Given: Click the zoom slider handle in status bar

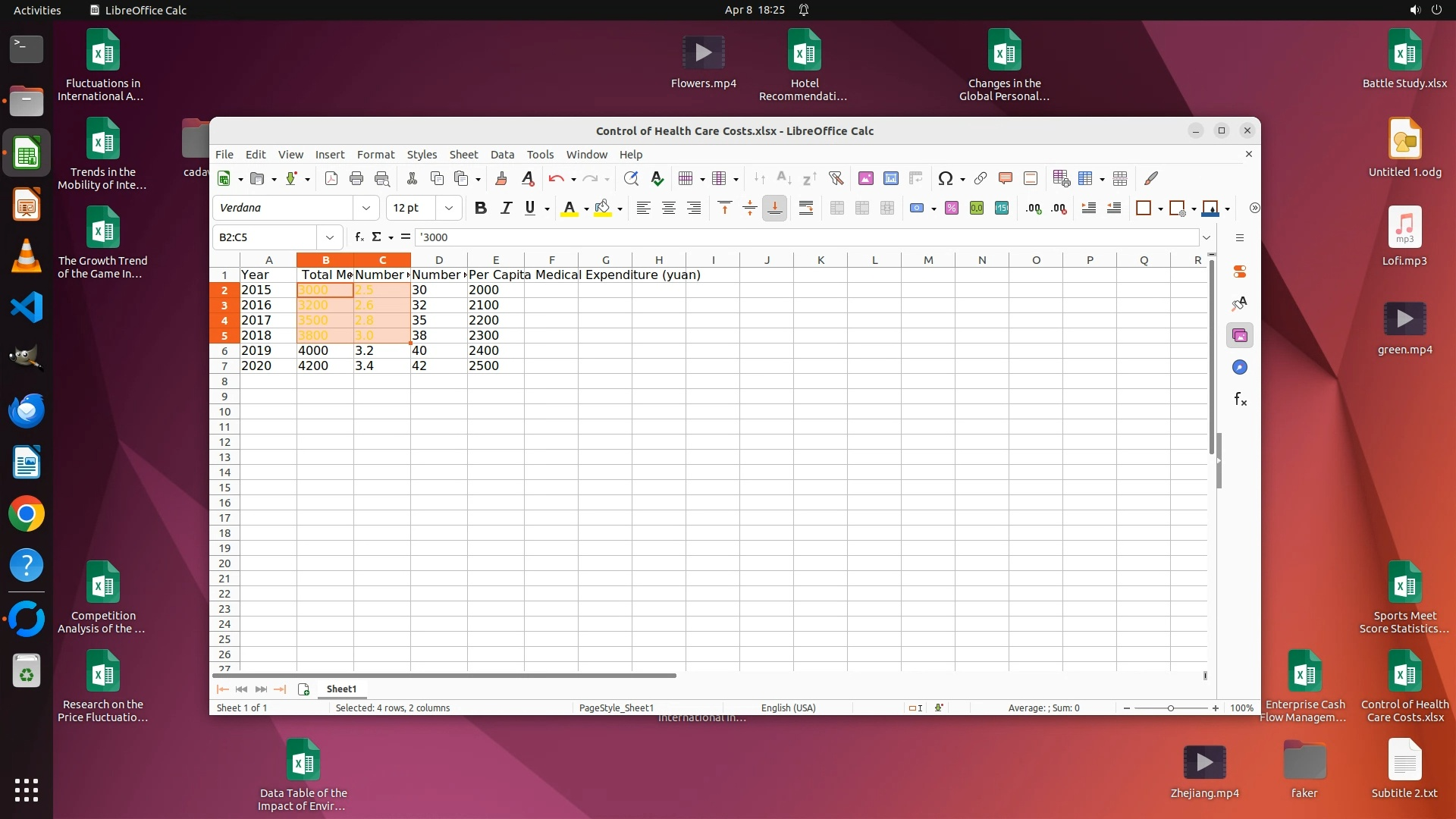Looking at the screenshot, I should 1171,708.
